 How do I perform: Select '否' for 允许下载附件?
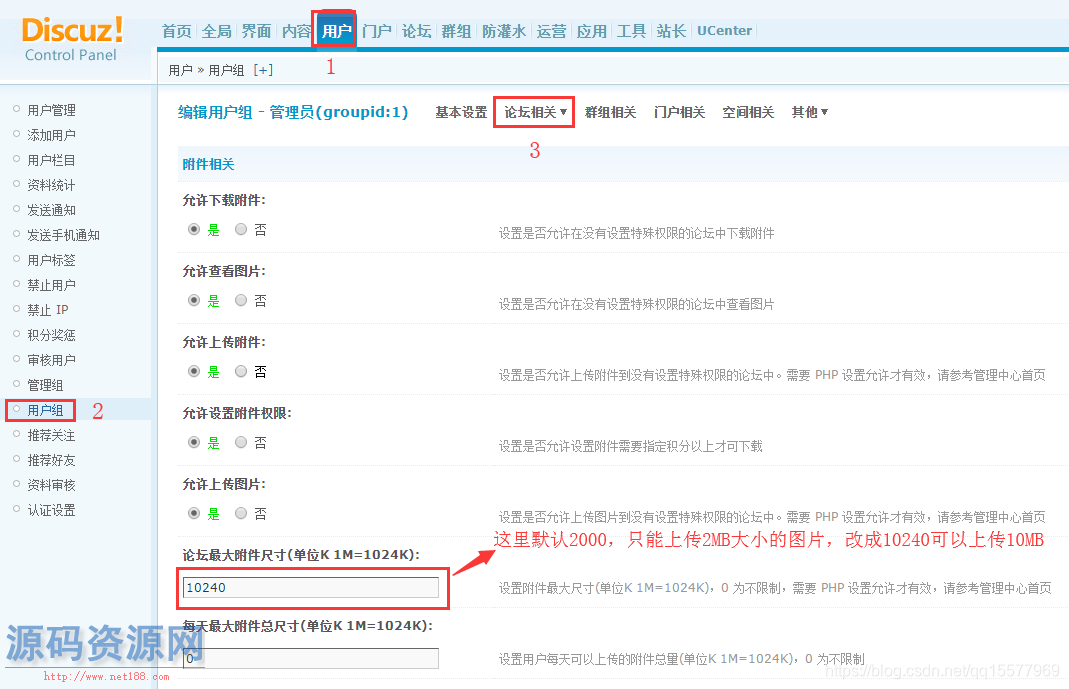pos(241,229)
